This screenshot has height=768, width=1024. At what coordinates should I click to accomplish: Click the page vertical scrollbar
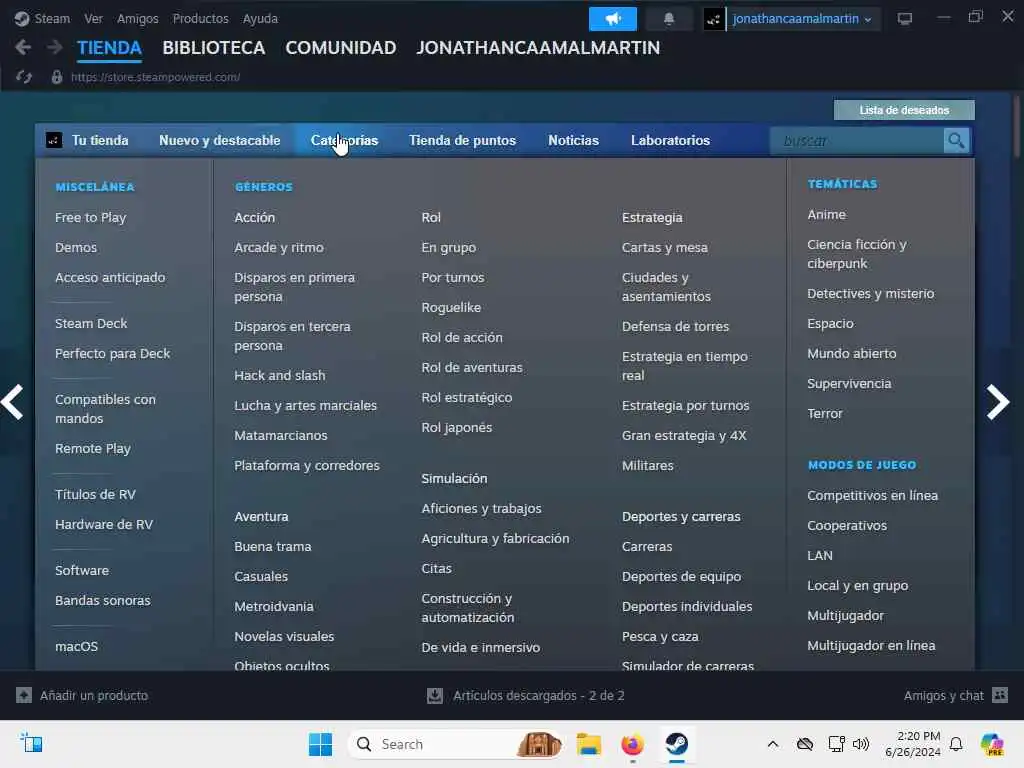click(x=1017, y=127)
